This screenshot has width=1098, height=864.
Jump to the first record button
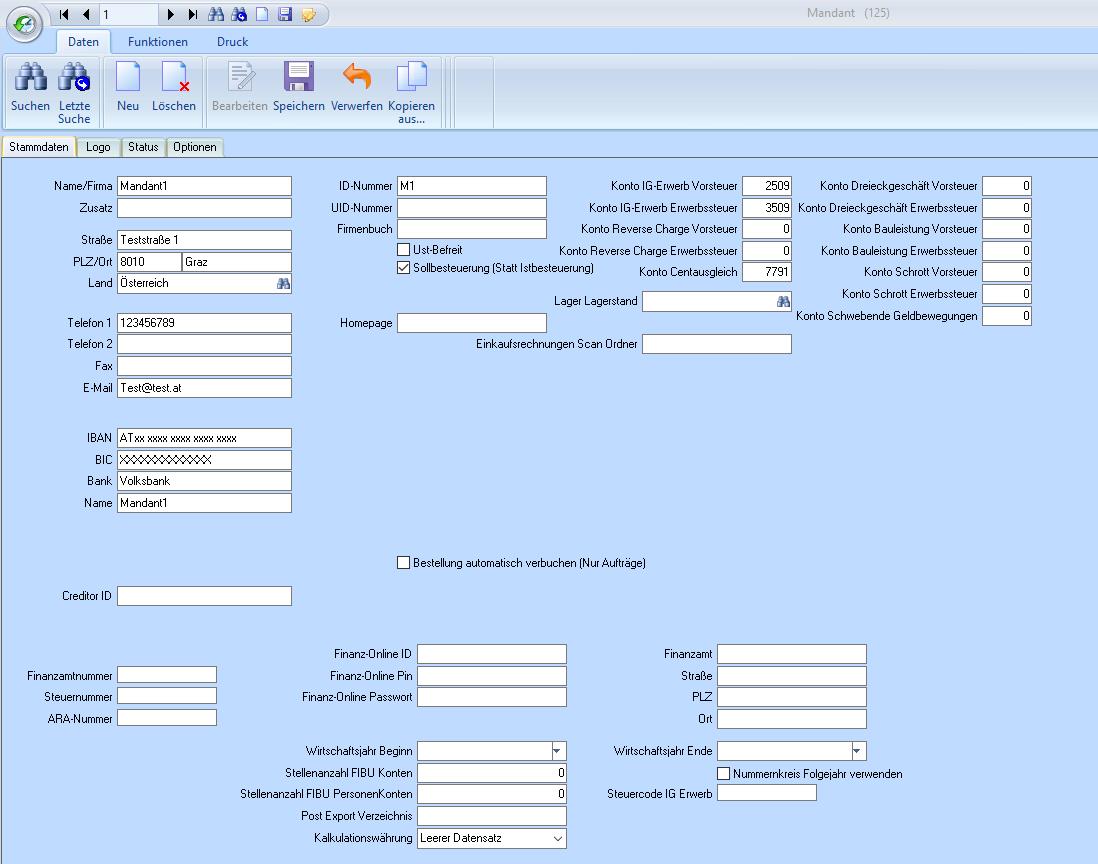pyautogui.click(x=65, y=15)
